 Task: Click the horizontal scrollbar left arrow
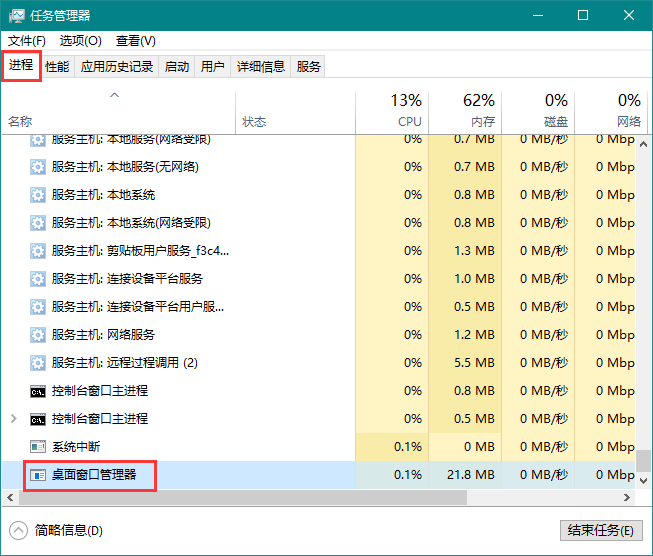pos(10,497)
